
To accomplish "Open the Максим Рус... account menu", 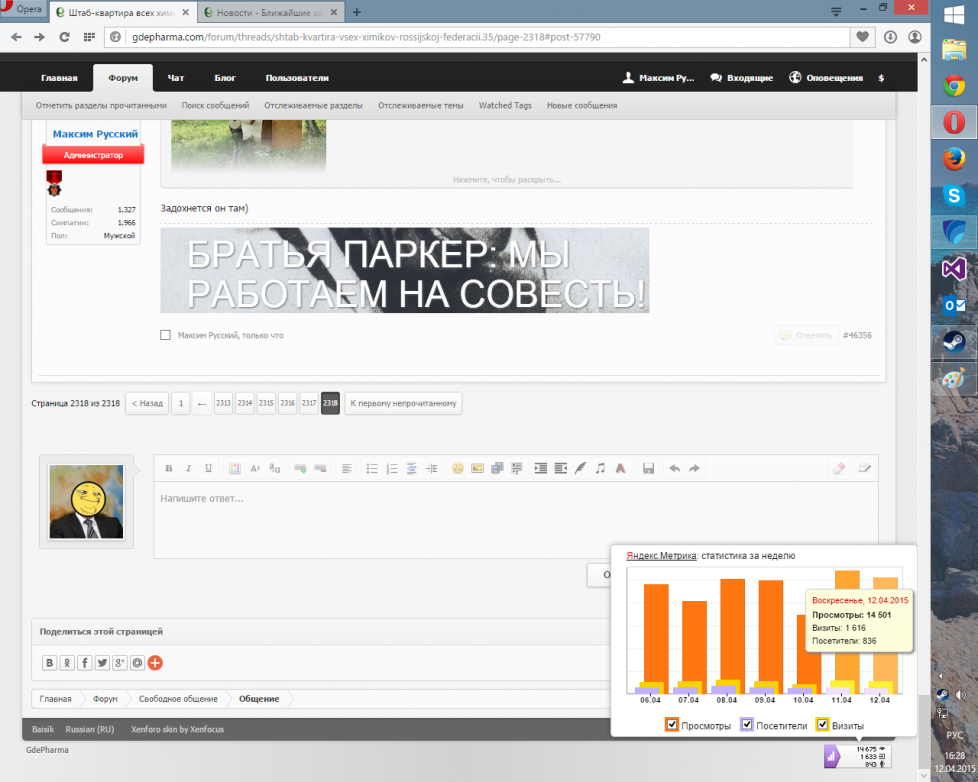I will pos(657,78).
